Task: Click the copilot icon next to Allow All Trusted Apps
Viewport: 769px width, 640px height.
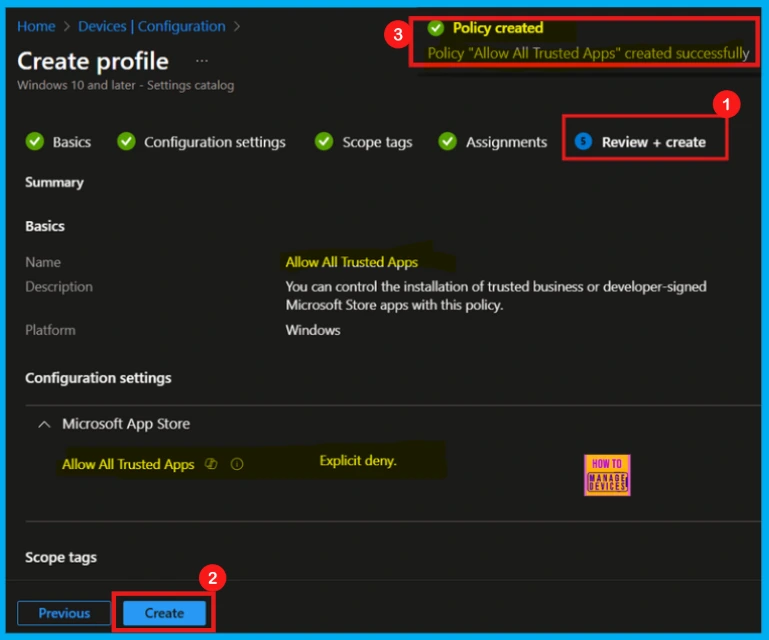Action: (211, 463)
